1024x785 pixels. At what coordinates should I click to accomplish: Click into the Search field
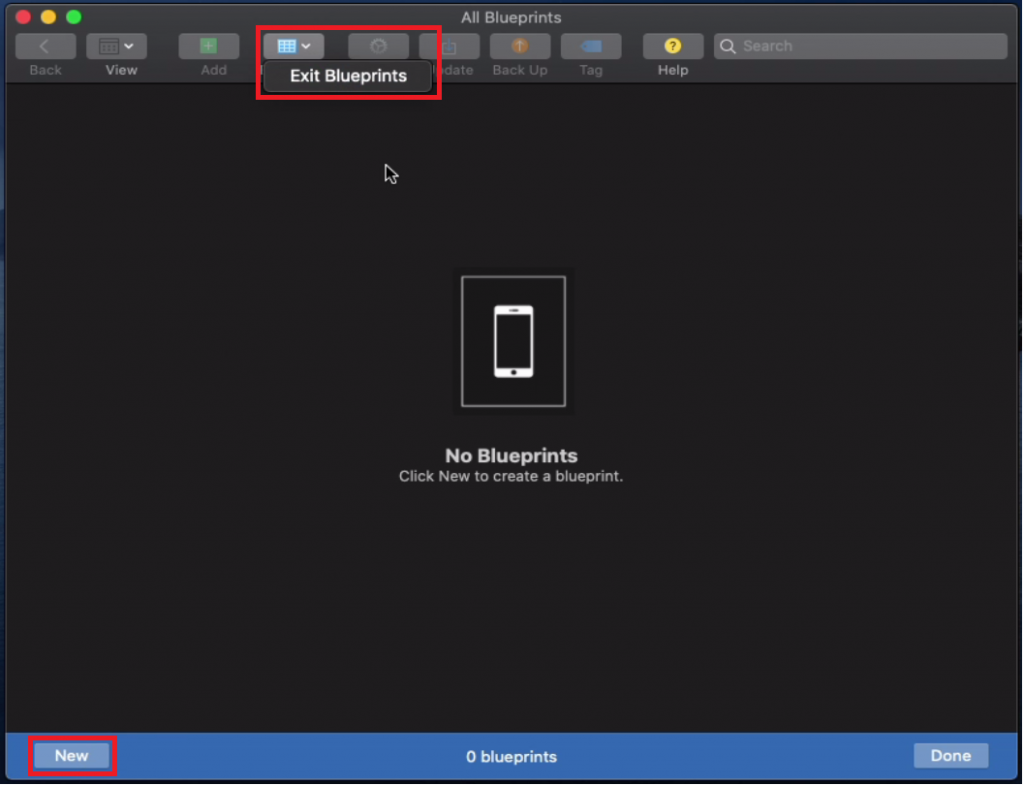coord(870,46)
